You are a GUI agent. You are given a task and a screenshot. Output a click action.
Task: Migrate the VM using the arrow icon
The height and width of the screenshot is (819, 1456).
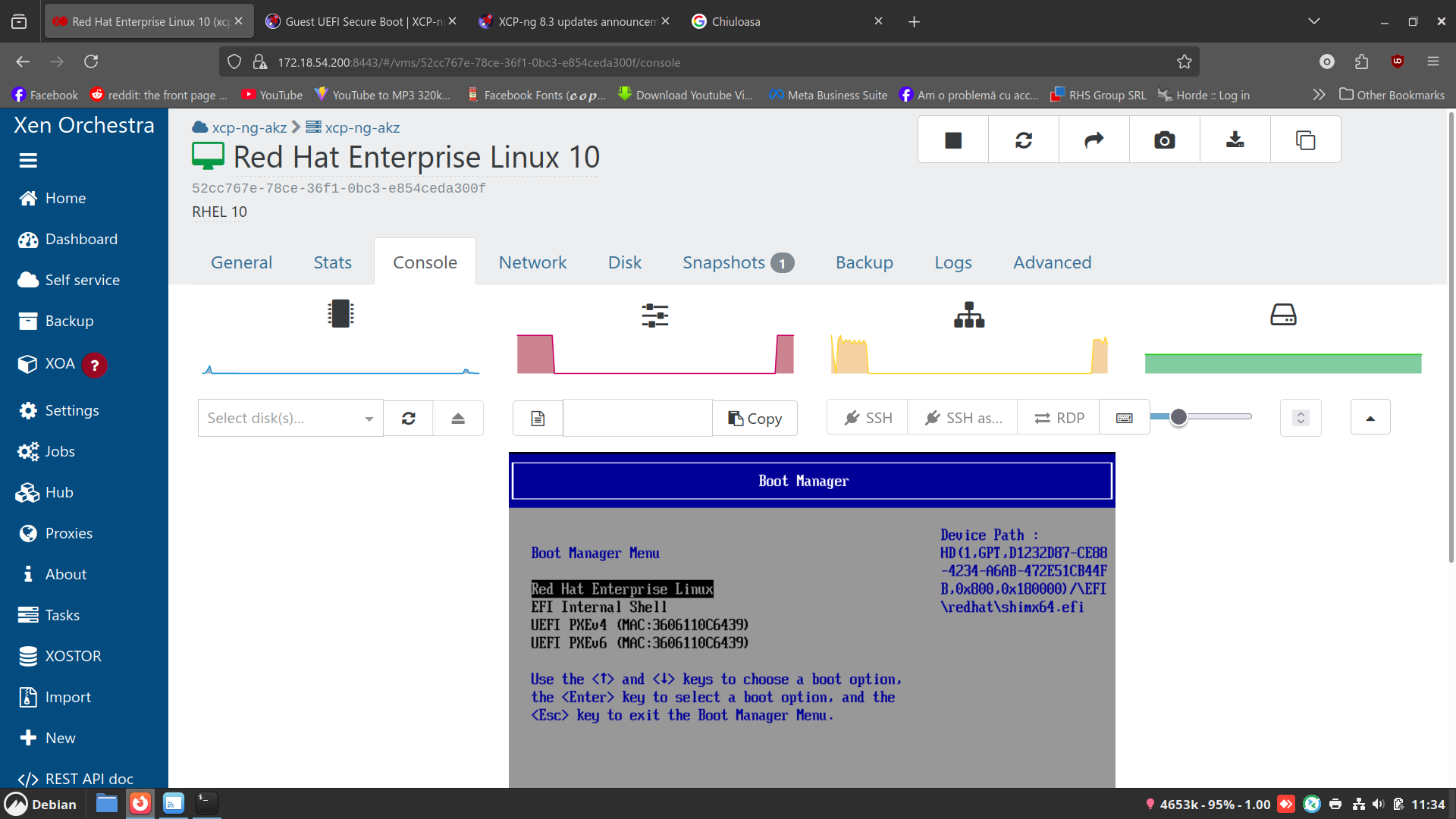pyautogui.click(x=1094, y=140)
